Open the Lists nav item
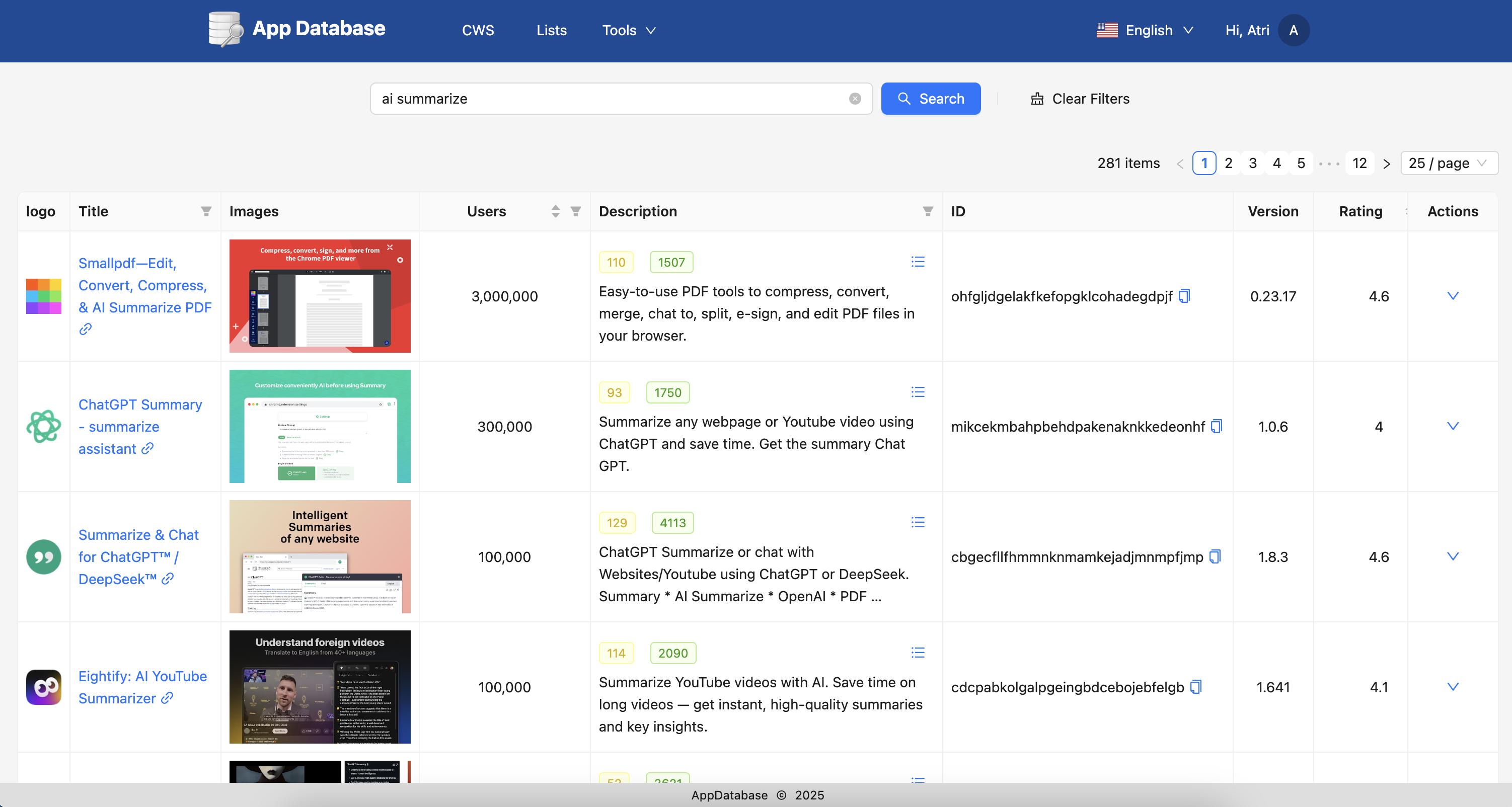 [551, 31]
